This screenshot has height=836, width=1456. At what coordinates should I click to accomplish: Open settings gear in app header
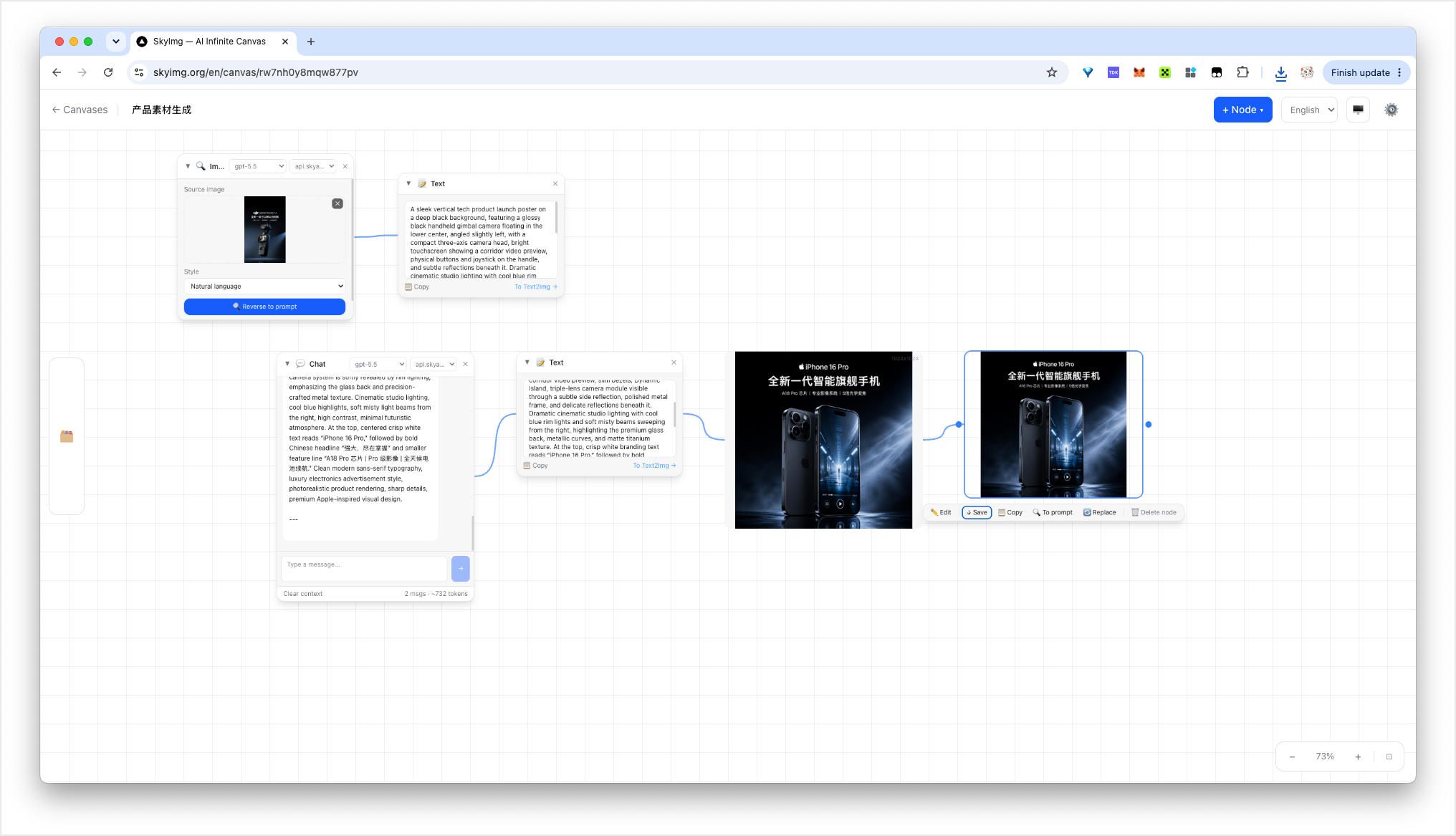(x=1391, y=110)
